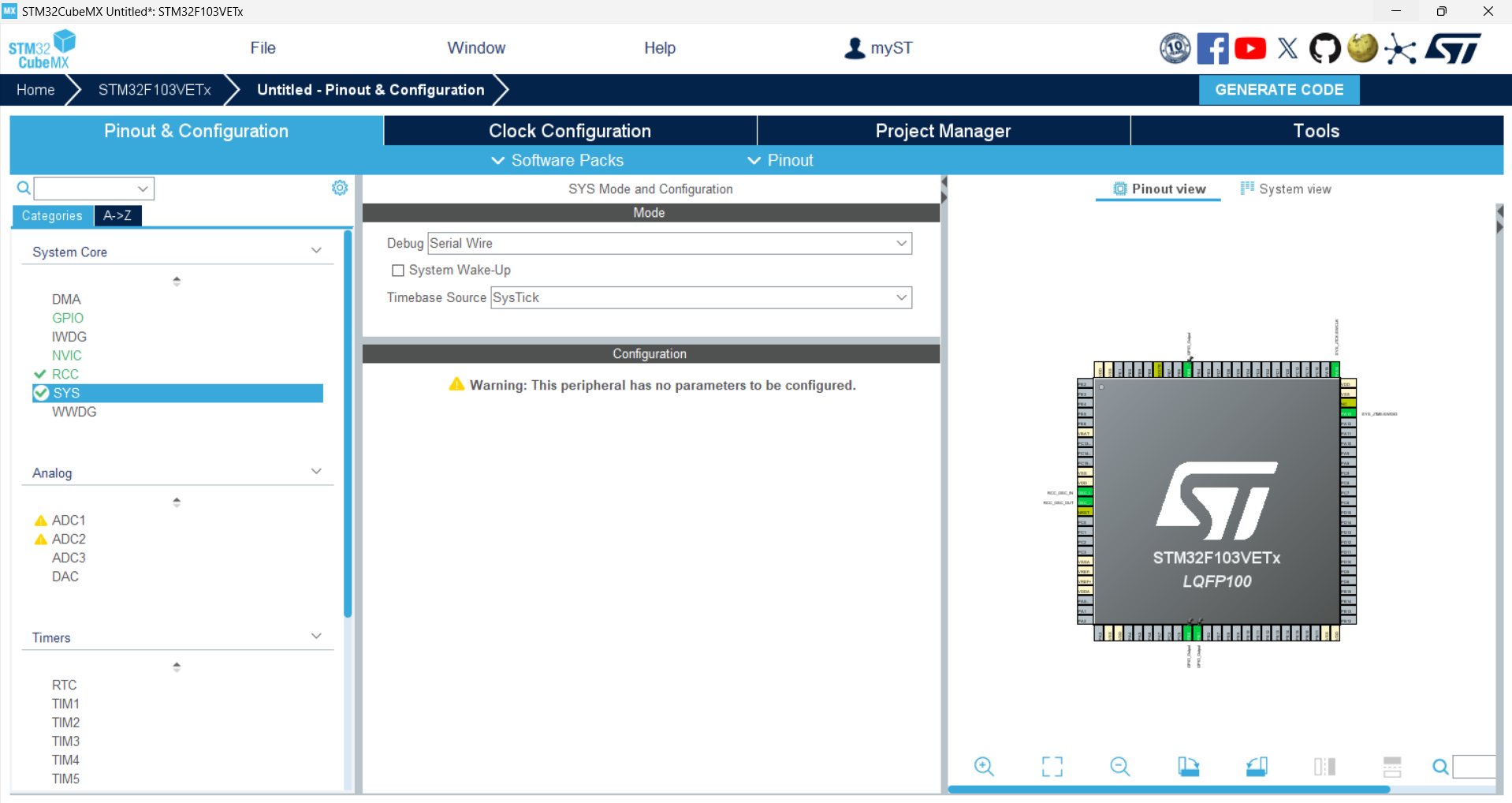Select DMA in System Core list
The image size is (1512, 803).
pyautogui.click(x=66, y=299)
